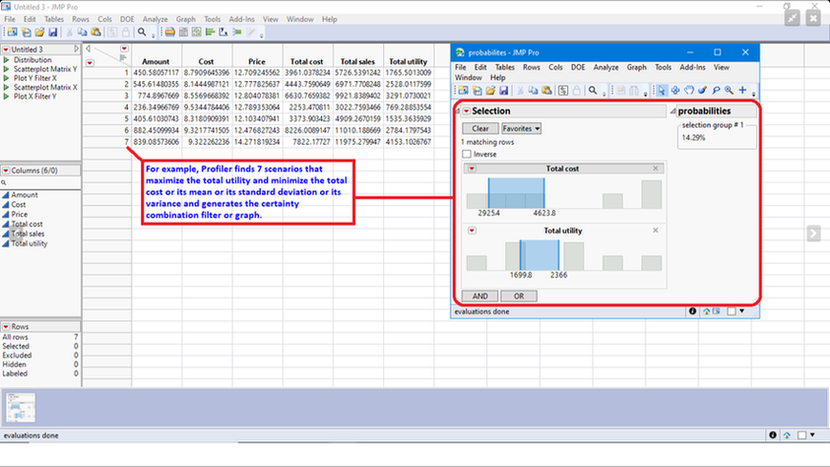Click save icon in probabilities window

point(503,91)
